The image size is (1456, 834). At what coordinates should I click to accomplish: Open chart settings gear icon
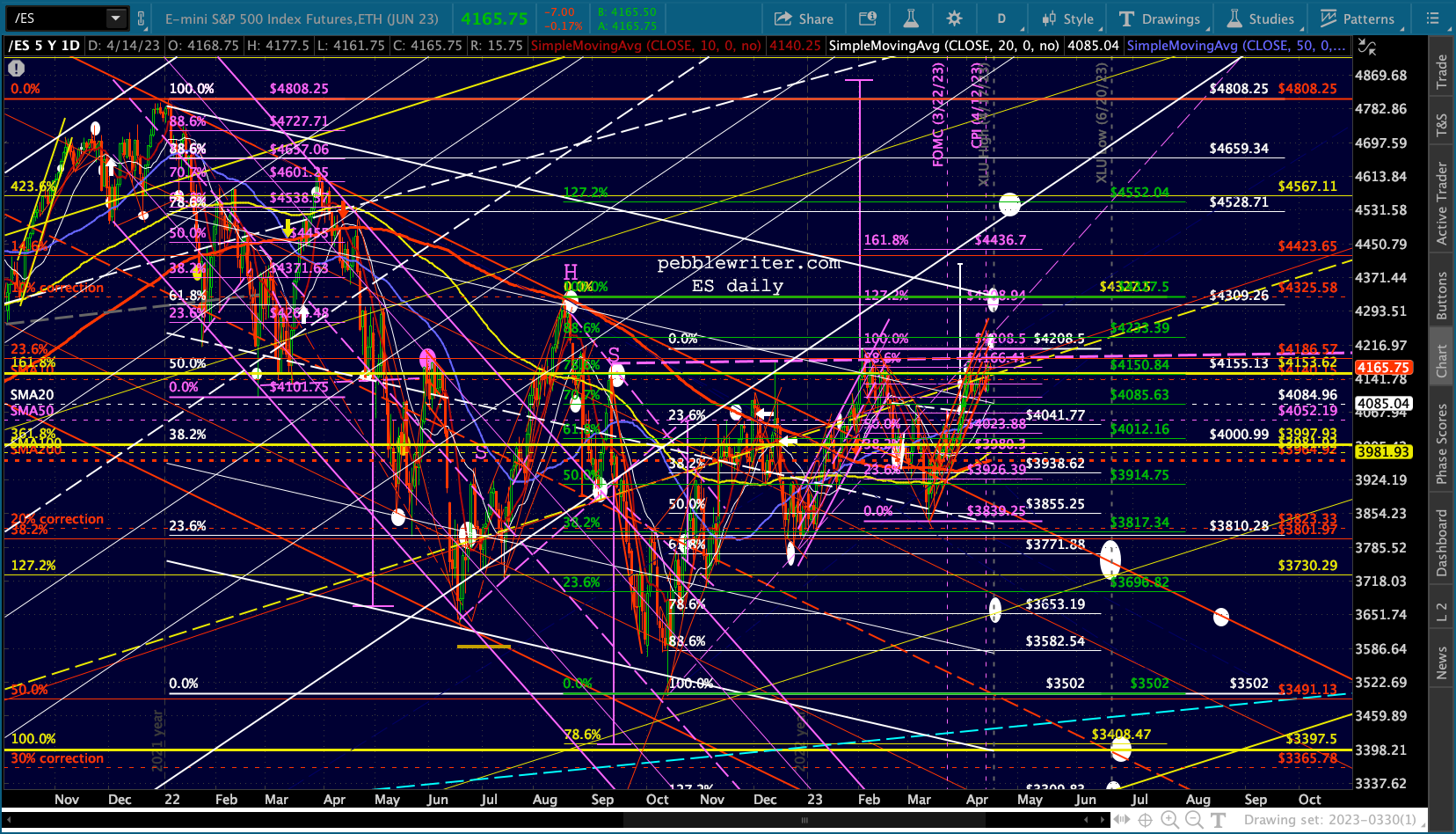[954, 18]
